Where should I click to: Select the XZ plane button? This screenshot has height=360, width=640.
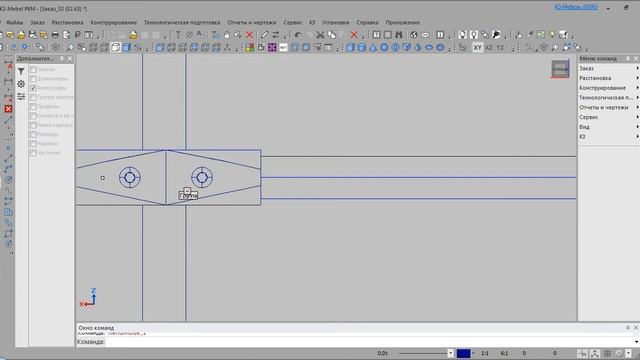coord(489,48)
